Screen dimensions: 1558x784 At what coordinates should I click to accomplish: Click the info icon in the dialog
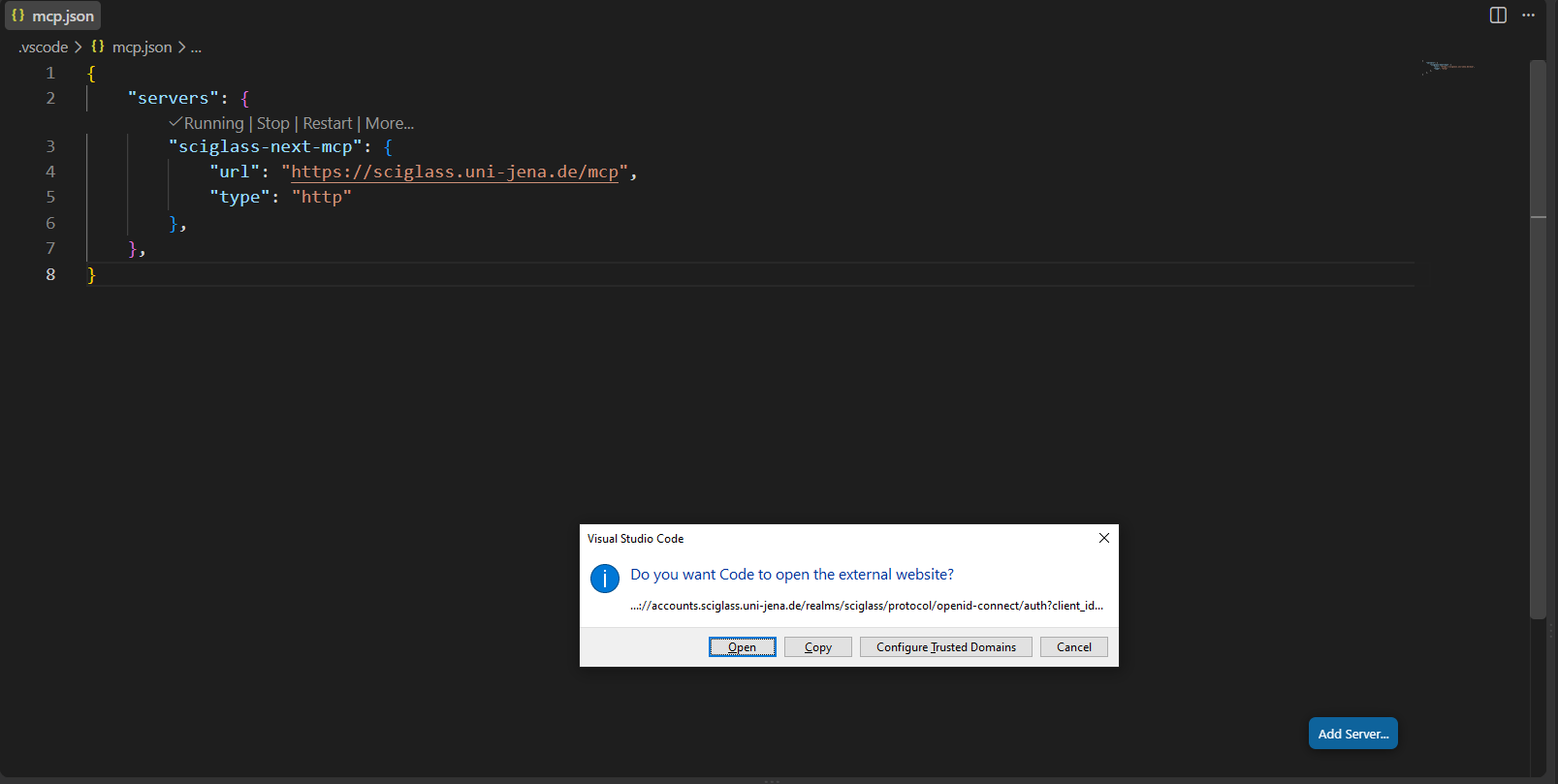605,579
